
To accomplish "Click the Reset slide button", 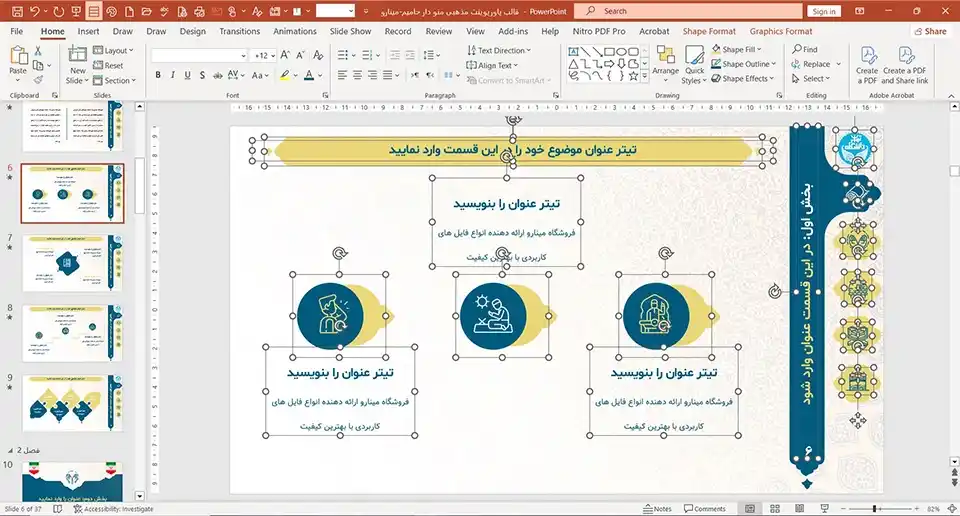I will click(x=108, y=65).
